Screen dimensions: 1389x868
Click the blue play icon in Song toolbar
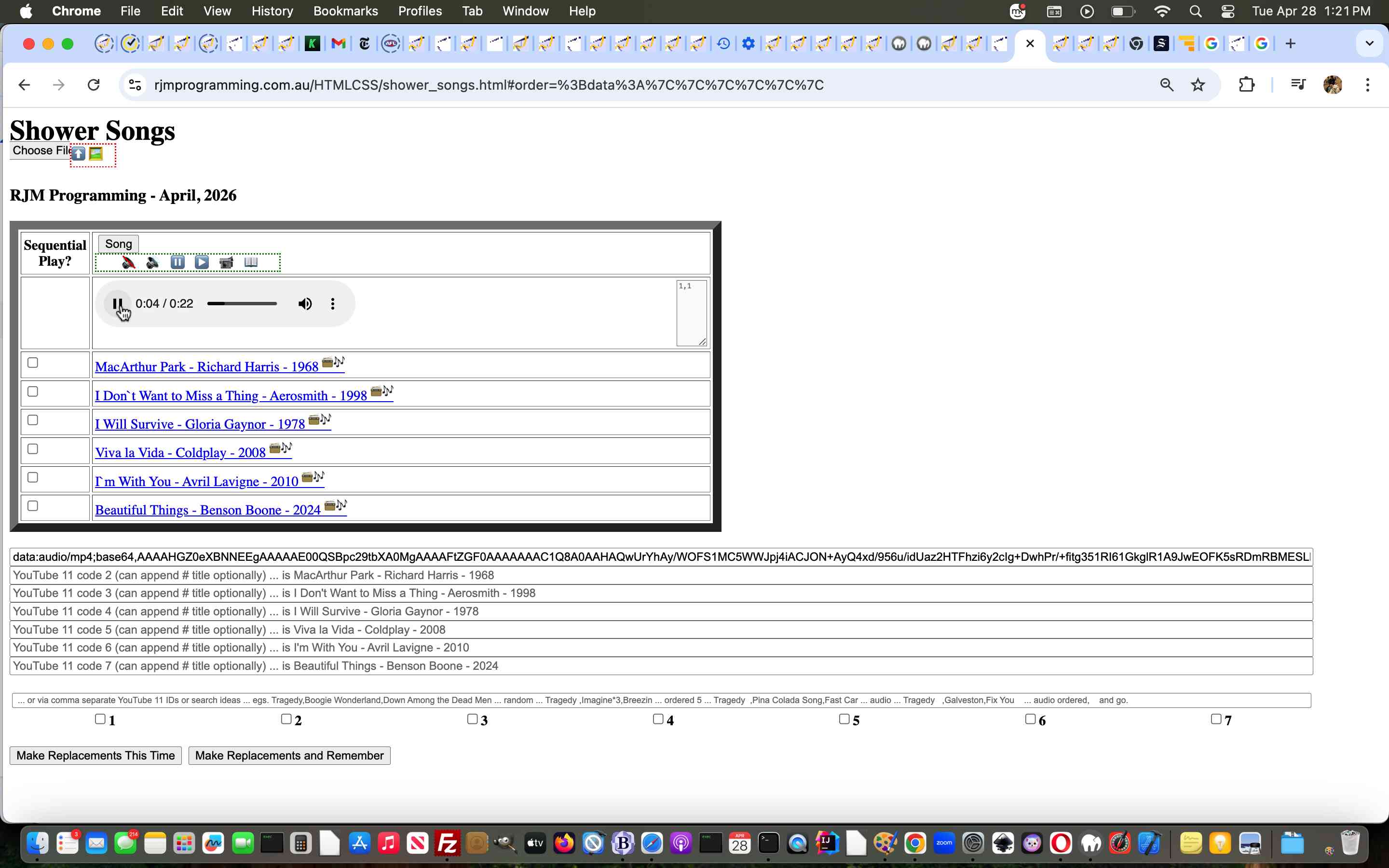[x=202, y=262]
